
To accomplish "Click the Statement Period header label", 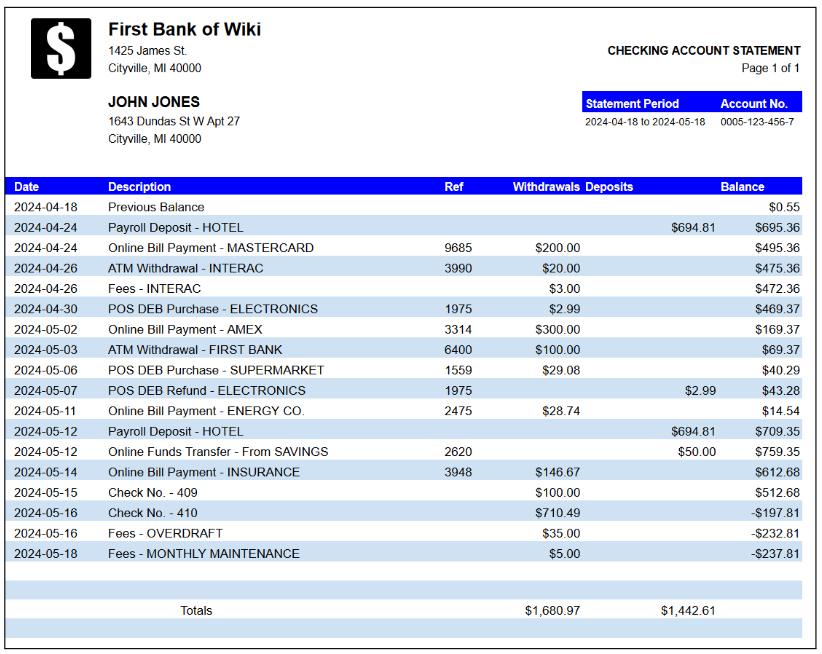I will click(x=632, y=104).
